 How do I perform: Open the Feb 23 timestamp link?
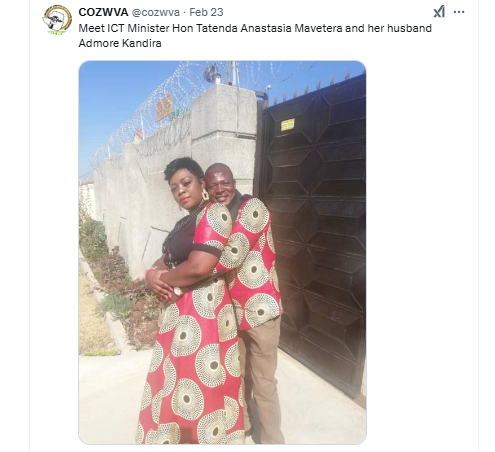click(x=206, y=12)
